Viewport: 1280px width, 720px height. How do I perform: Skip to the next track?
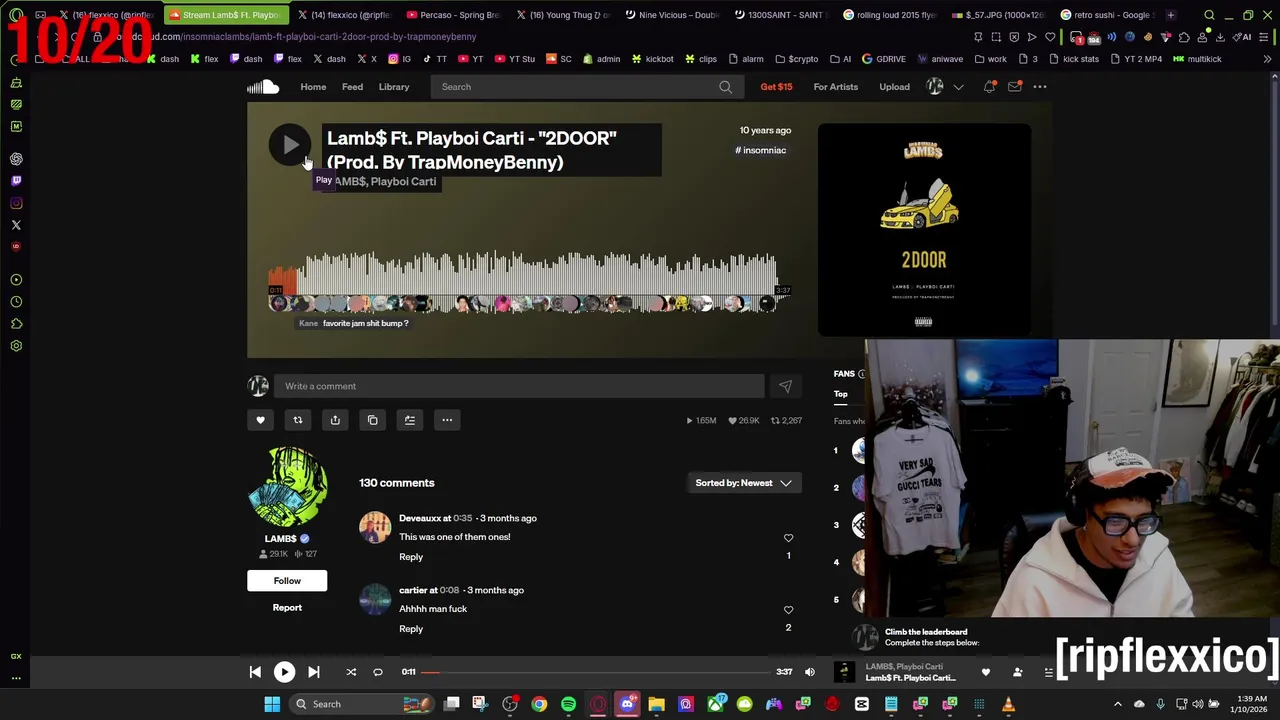(x=313, y=672)
